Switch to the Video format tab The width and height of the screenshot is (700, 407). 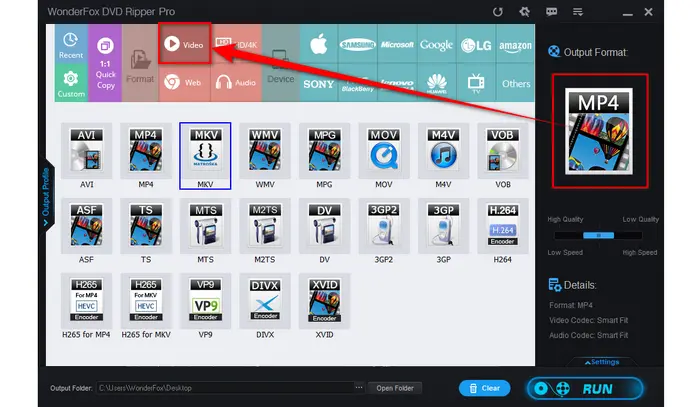184,44
